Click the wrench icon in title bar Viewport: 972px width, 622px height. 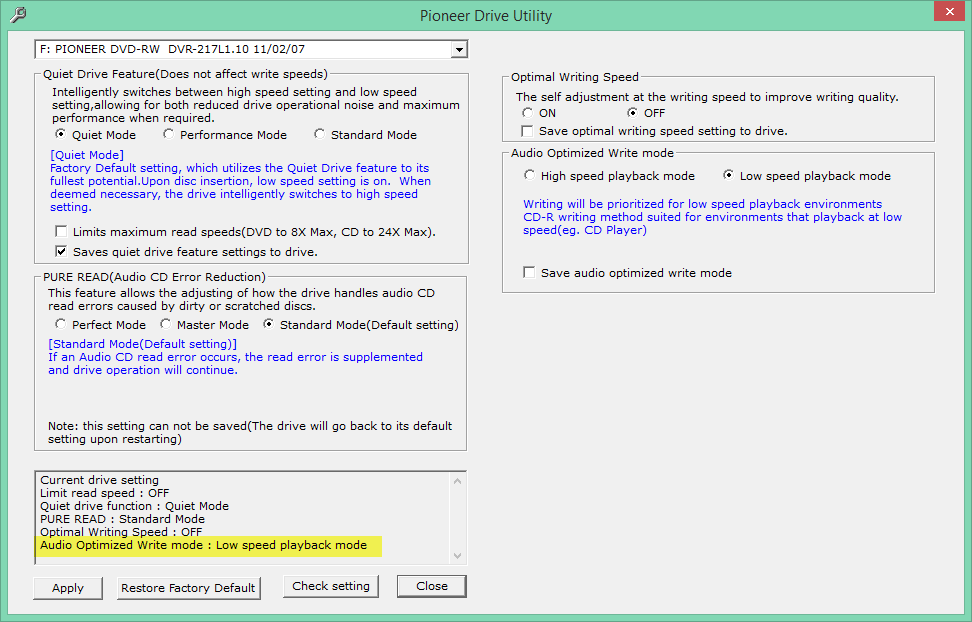point(19,14)
